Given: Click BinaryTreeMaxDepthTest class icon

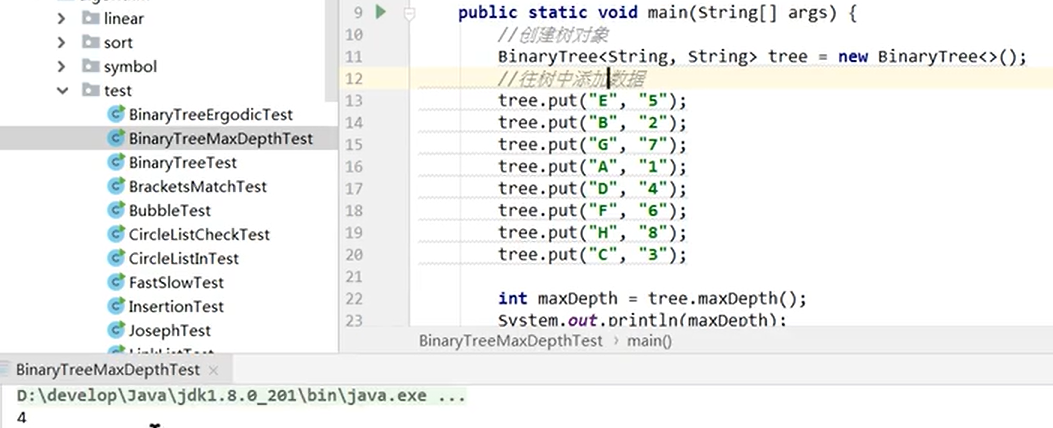Looking at the screenshot, I should pos(117,138).
